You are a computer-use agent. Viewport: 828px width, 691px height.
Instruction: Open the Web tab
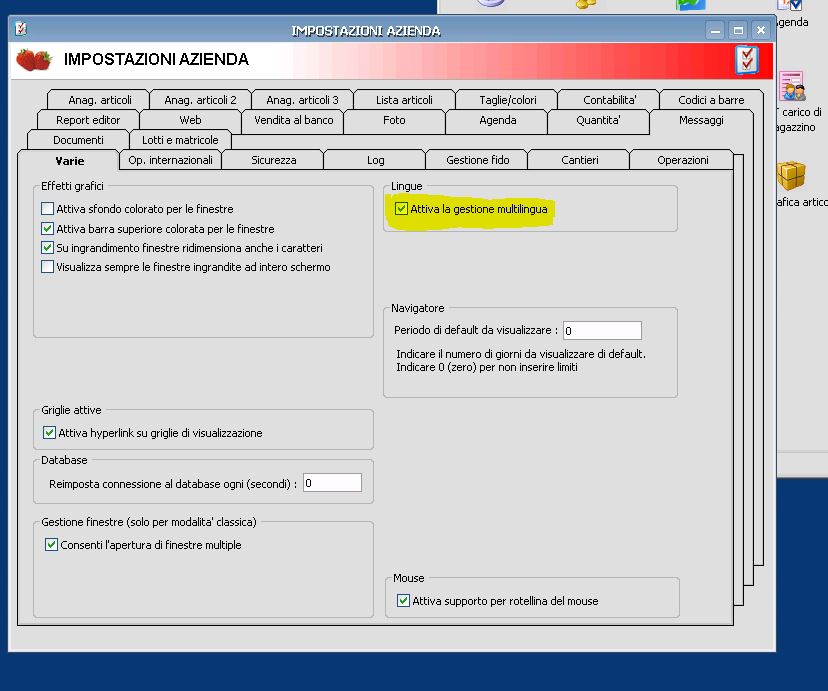(190, 120)
